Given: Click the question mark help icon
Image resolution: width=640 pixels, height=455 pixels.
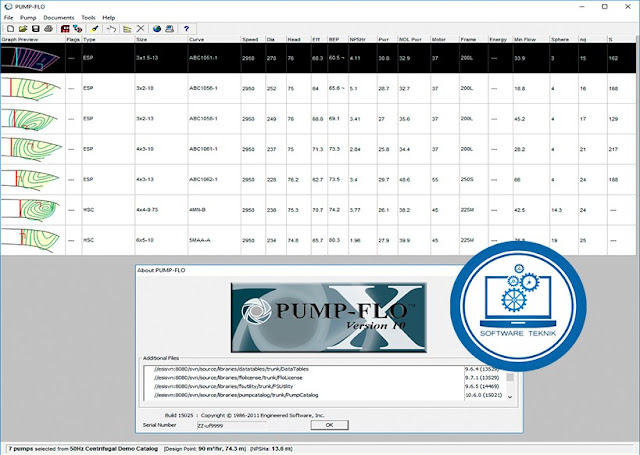Looking at the screenshot, I should [x=187, y=29].
